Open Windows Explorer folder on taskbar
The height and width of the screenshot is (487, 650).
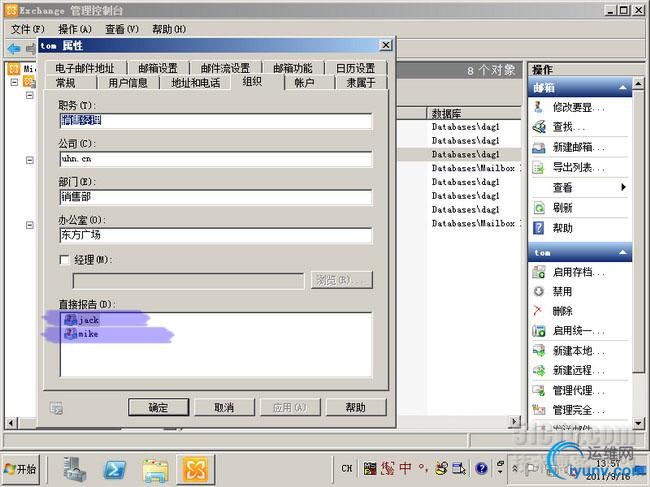click(x=155, y=470)
